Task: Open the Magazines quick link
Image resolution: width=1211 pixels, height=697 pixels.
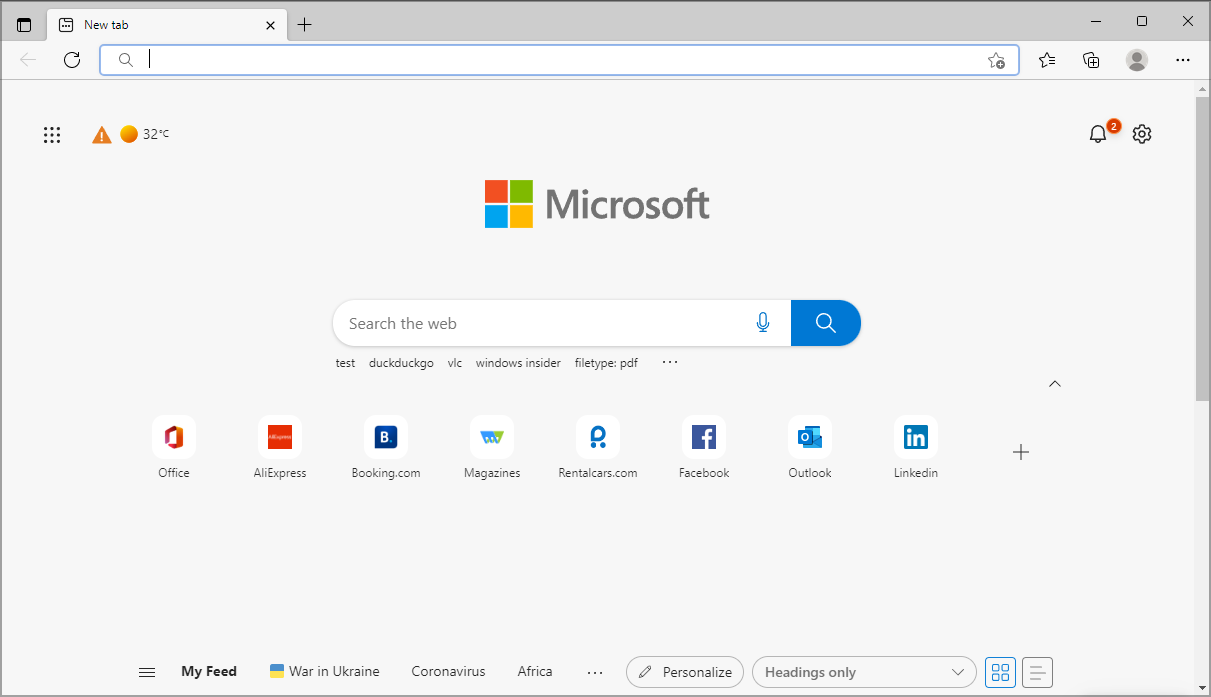Action: pyautogui.click(x=492, y=448)
